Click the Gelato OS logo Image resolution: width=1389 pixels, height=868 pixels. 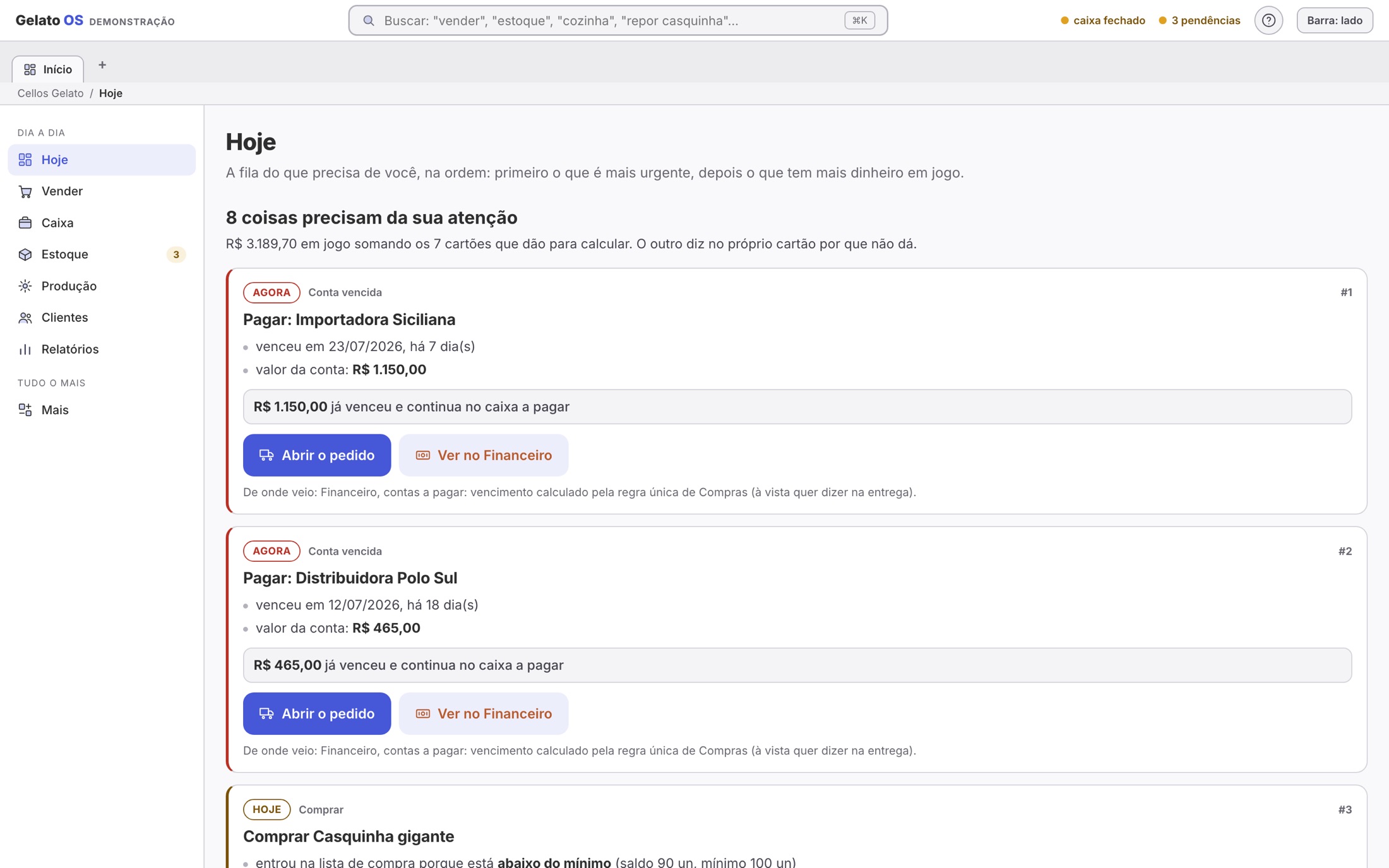point(49,21)
